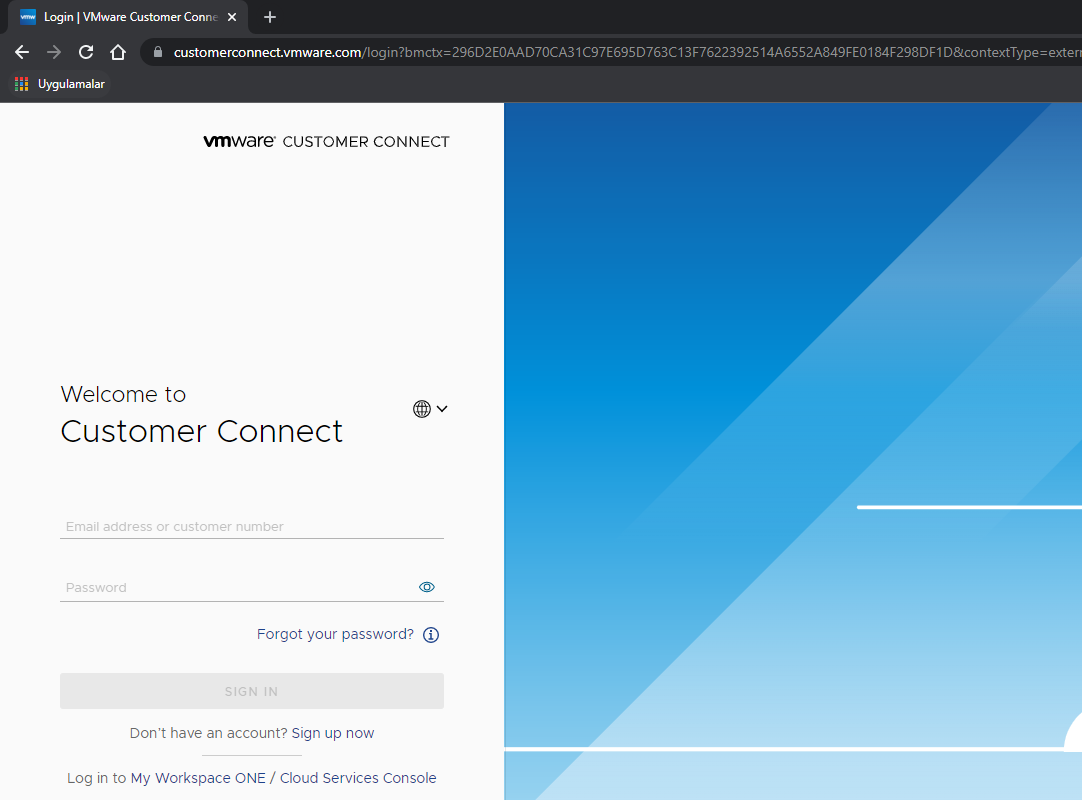
Task: Select the Login | VMware Customer Connect tab
Action: tap(128, 17)
